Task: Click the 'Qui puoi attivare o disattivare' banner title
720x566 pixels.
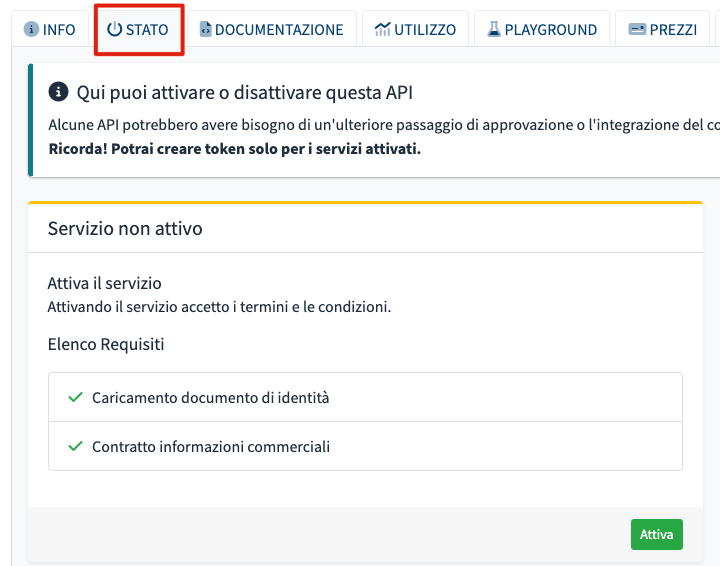Action: tap(245, 93)
